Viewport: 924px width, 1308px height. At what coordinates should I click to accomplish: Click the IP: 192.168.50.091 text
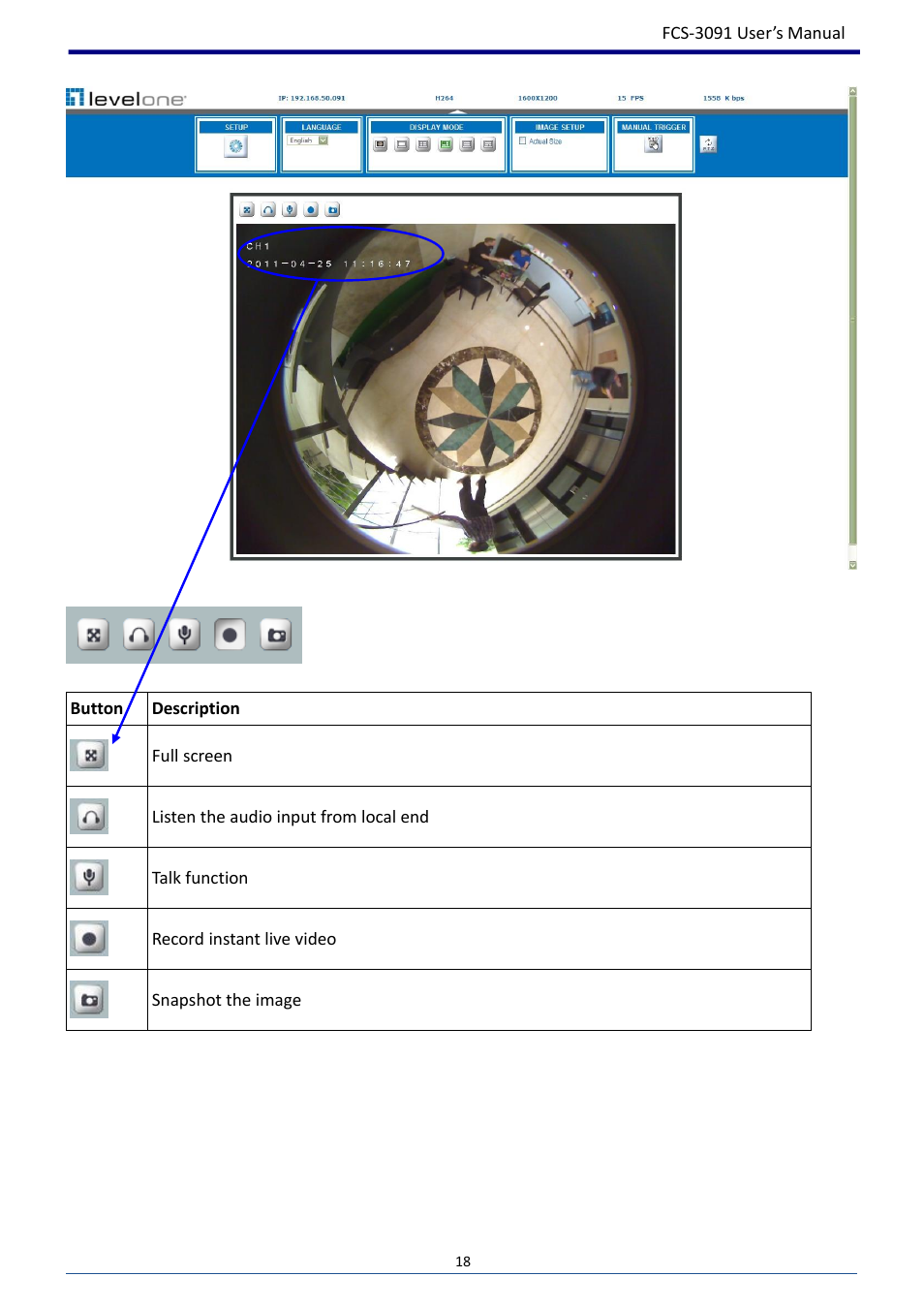coord(312,98)
